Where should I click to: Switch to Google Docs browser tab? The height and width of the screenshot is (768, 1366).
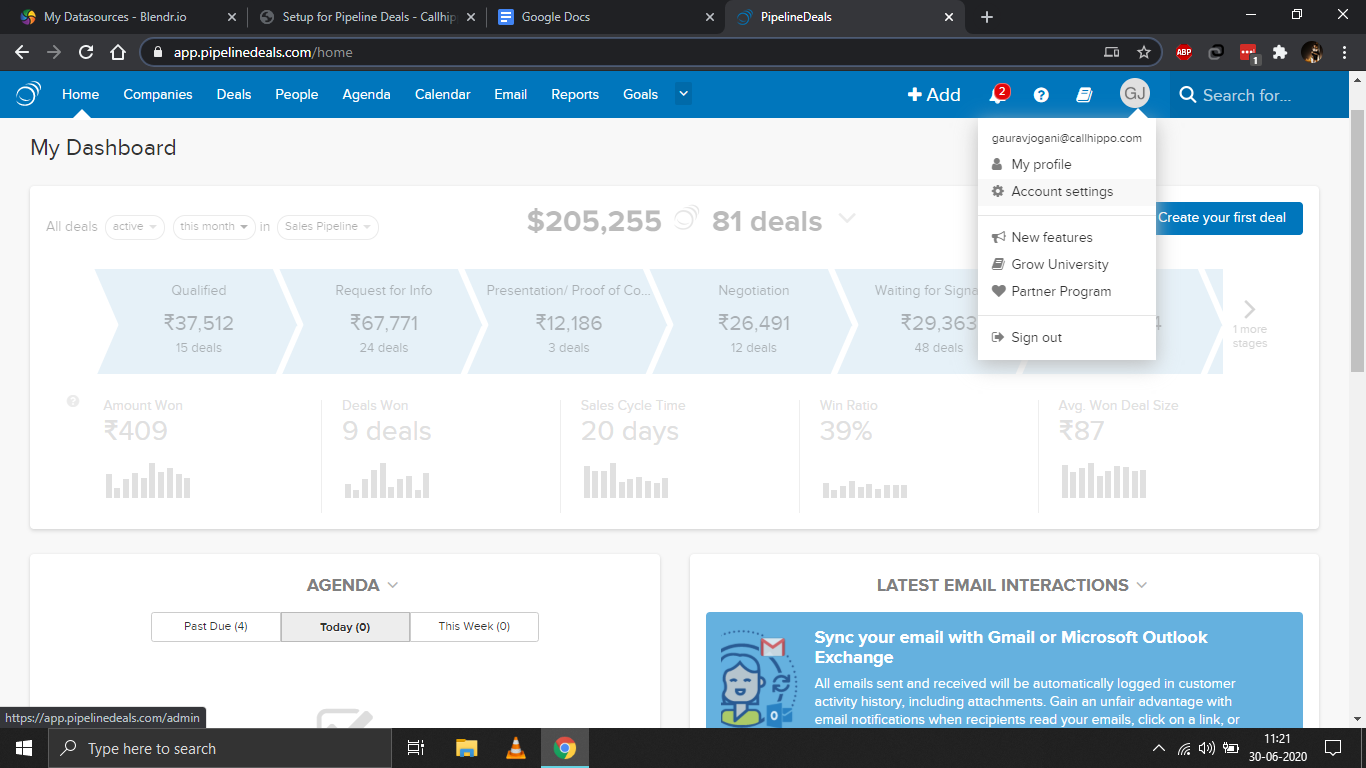point(607,17)
